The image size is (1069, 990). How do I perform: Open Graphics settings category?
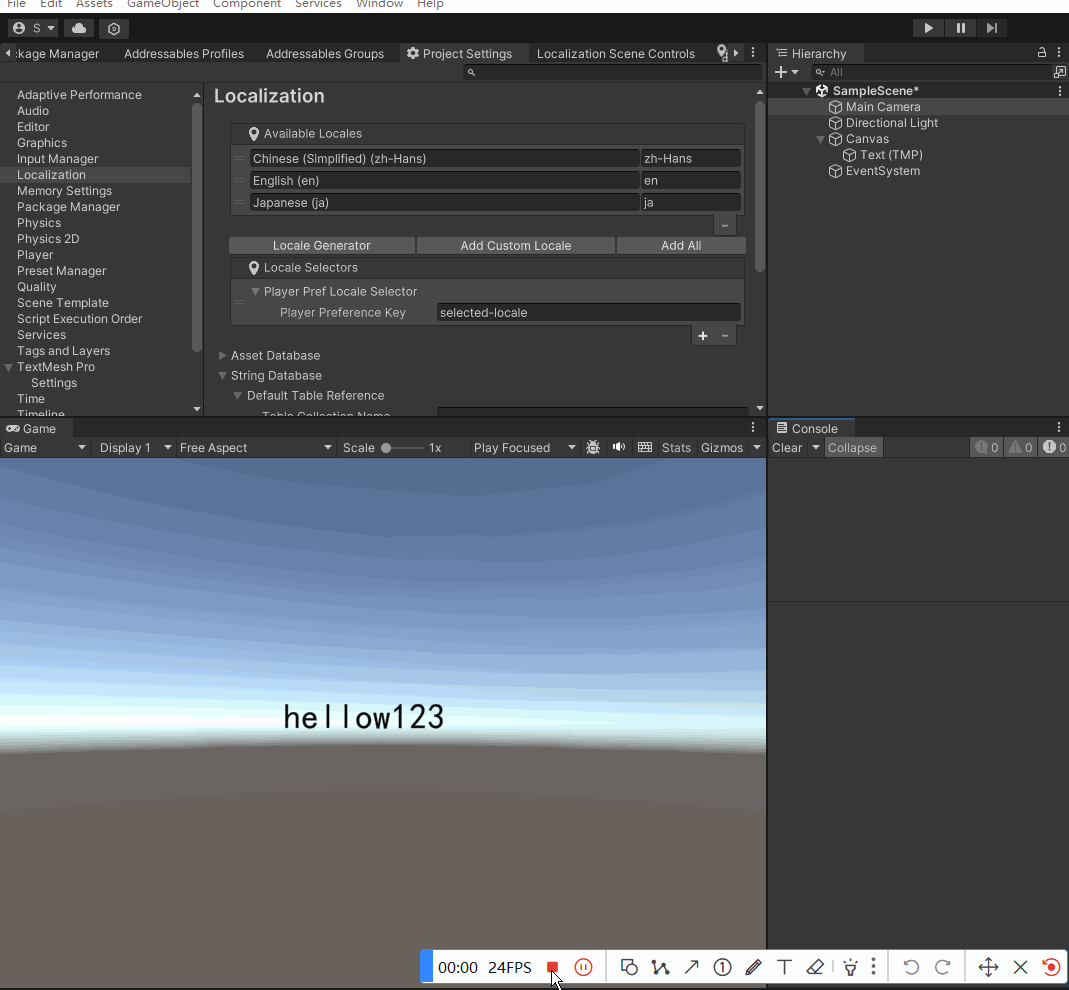[x=42, y=142]
